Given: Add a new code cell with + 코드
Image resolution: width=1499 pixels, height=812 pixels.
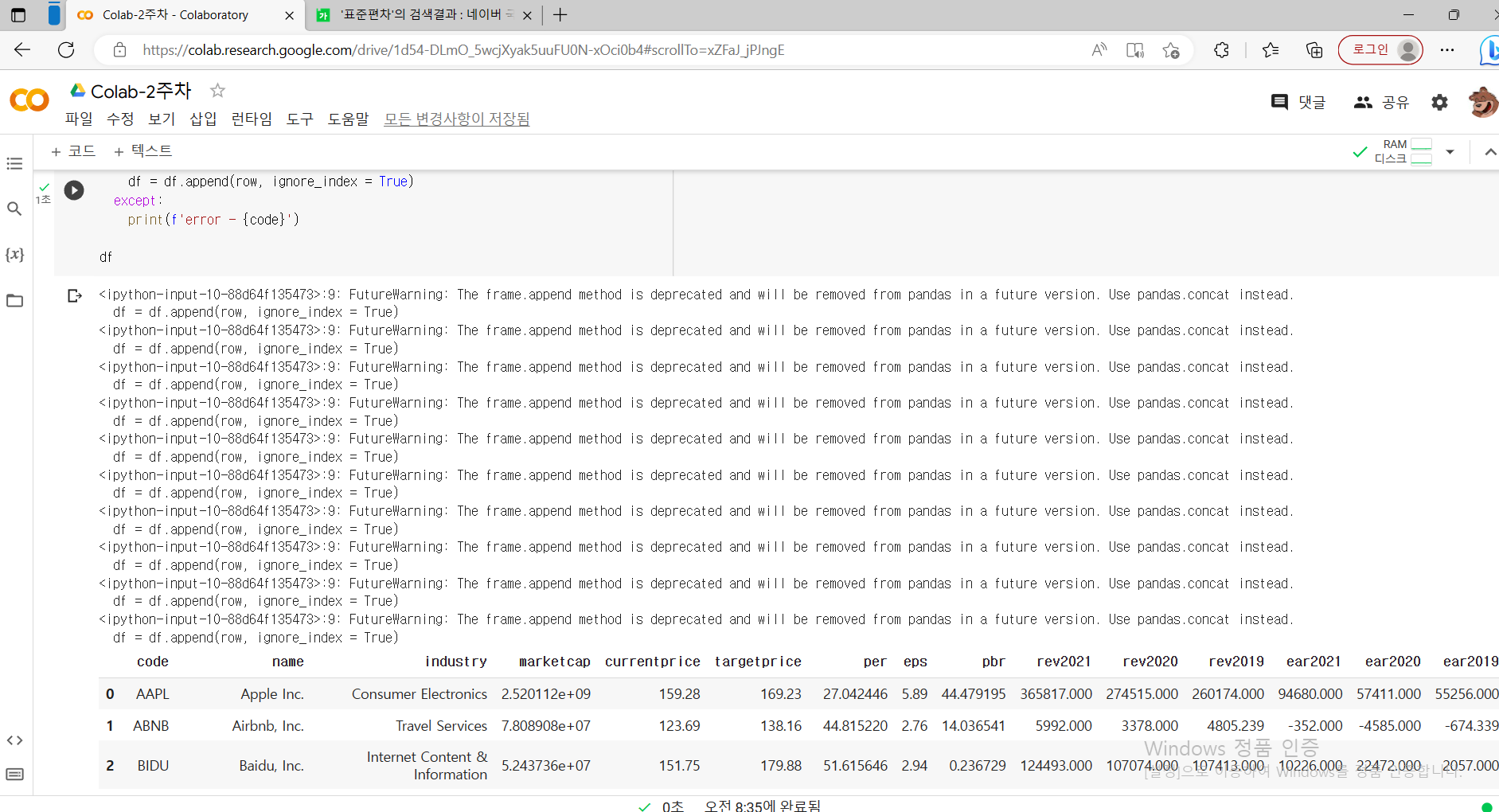Looking at the screenshot, I should pyautogui.click(x=73, y=151).
